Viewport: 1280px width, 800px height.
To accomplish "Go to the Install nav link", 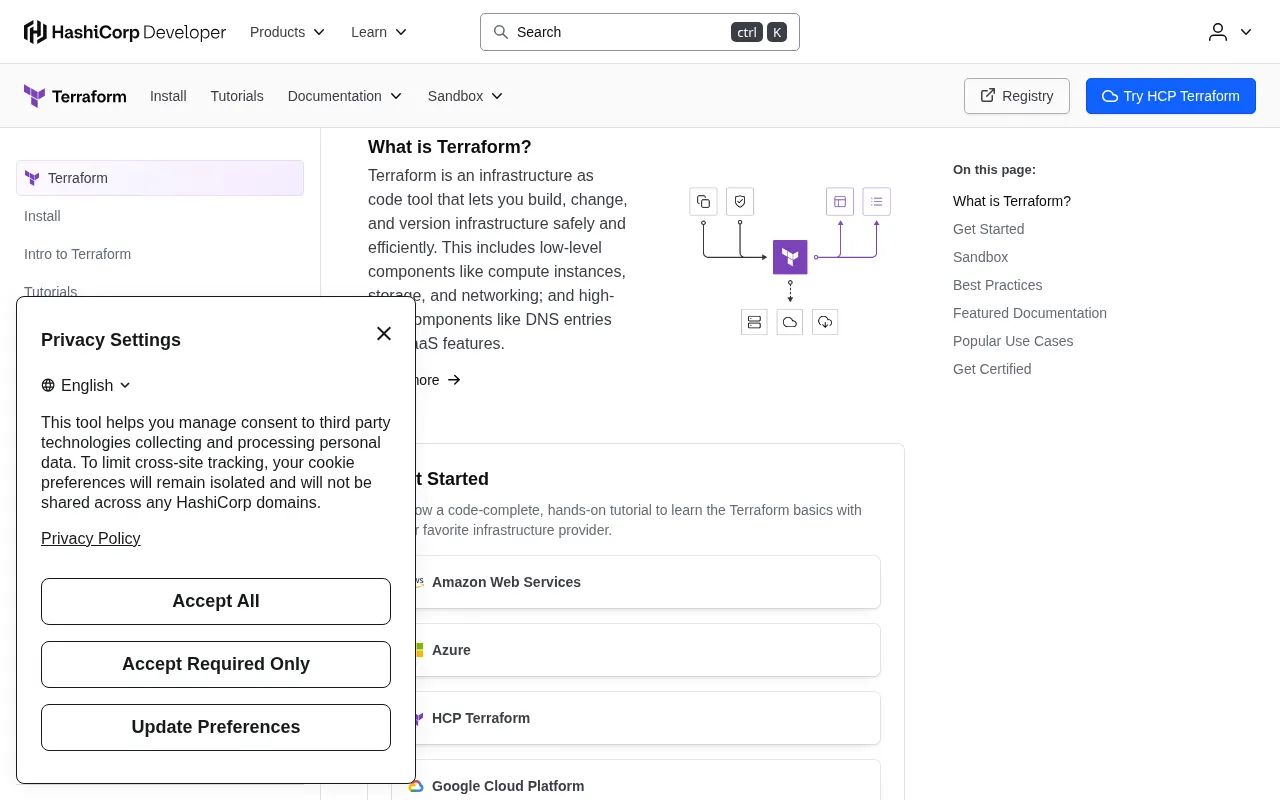I will pyautogui.click(x=168, y=96).
